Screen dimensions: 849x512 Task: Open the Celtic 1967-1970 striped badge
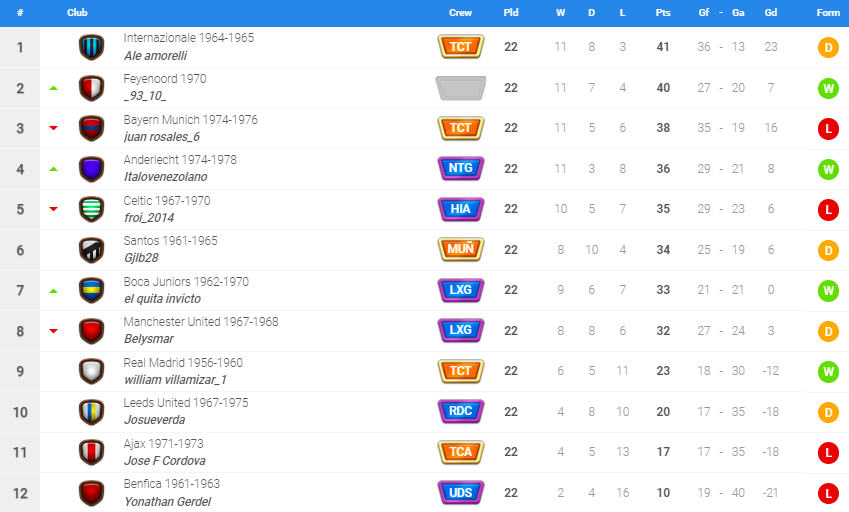tap(92, 209)
